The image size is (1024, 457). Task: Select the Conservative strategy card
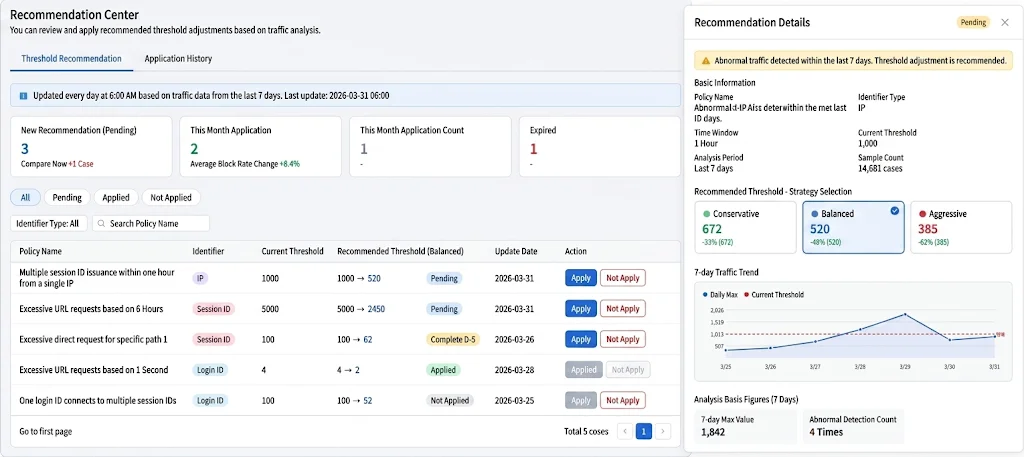[746, 227]
